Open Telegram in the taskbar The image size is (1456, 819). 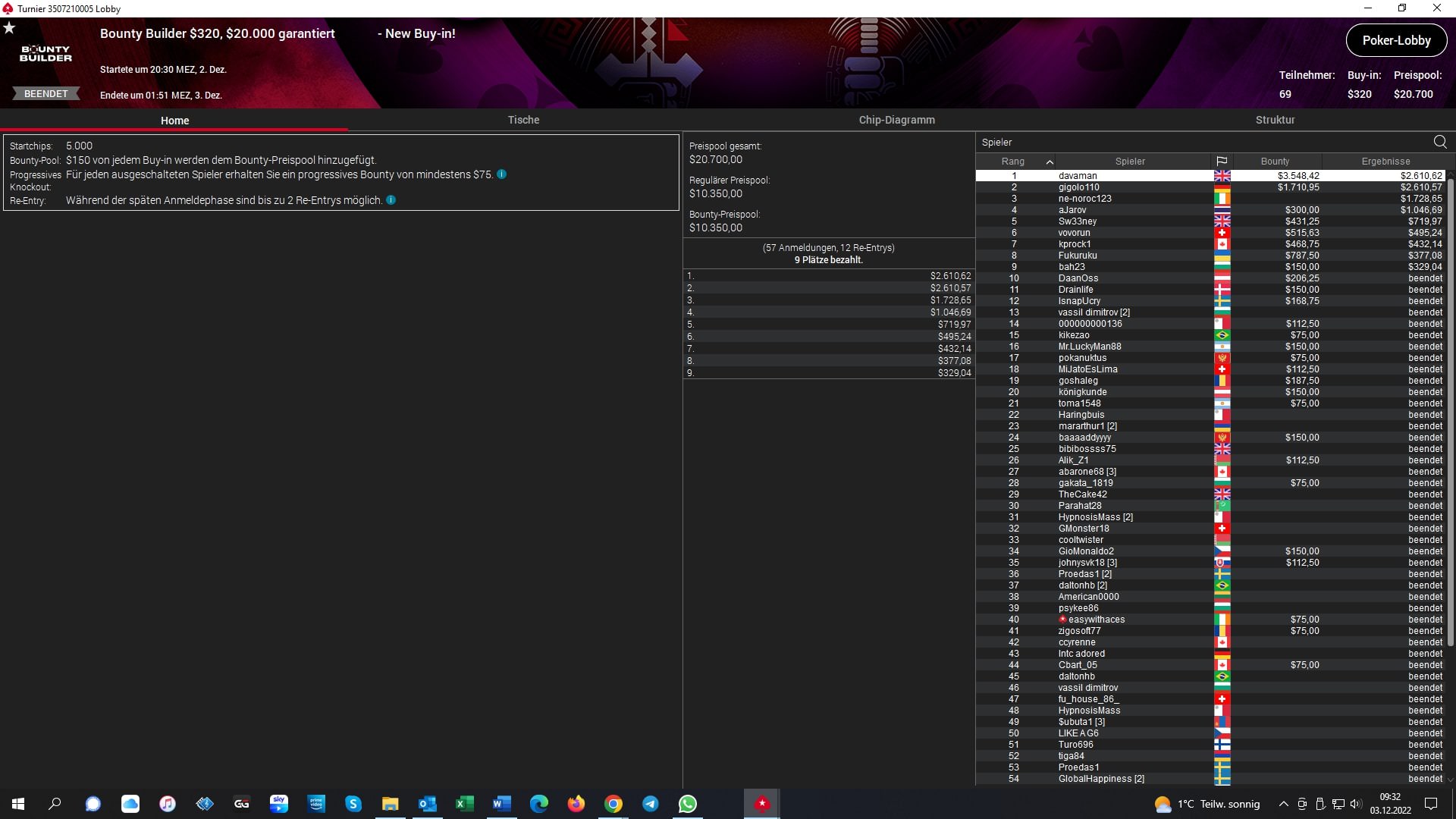[x=650, y=804]
